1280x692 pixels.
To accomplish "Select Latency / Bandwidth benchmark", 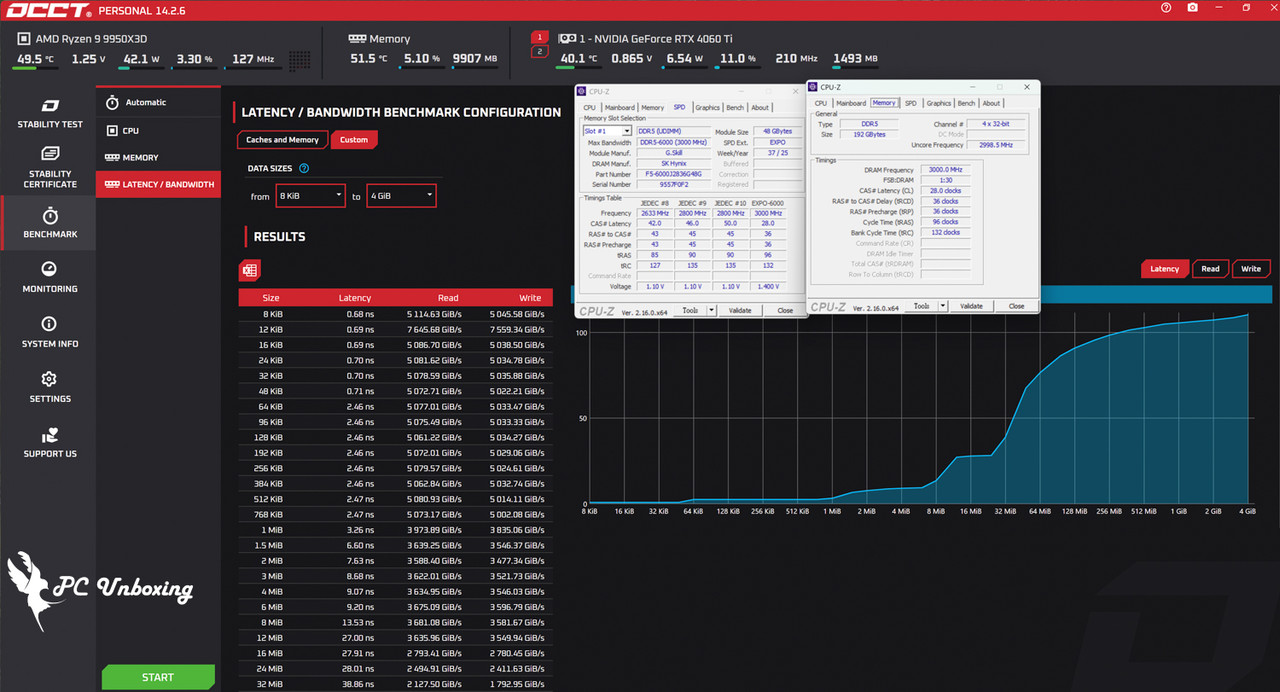I will point(158,184).
